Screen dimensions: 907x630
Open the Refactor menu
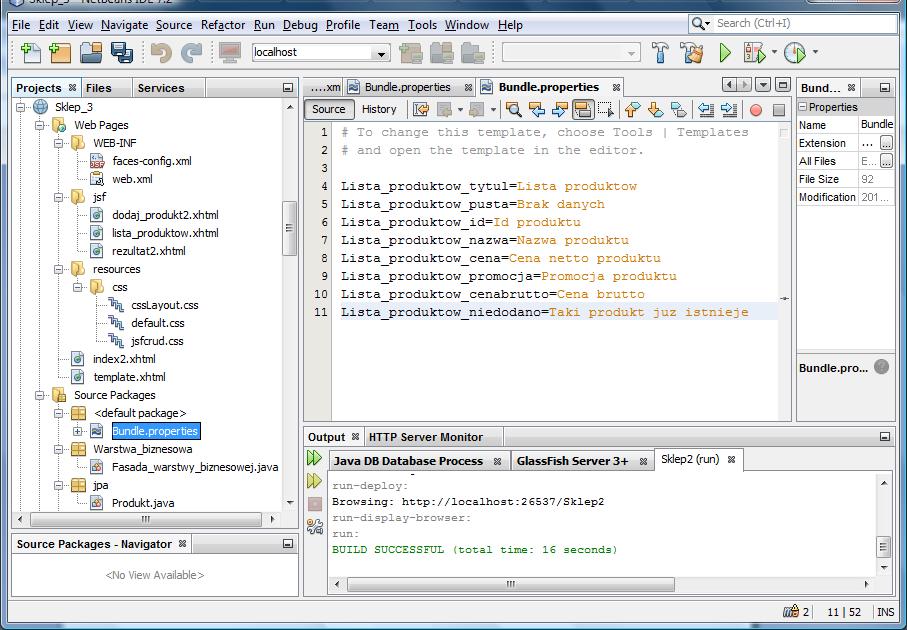(x=223, y=25)
